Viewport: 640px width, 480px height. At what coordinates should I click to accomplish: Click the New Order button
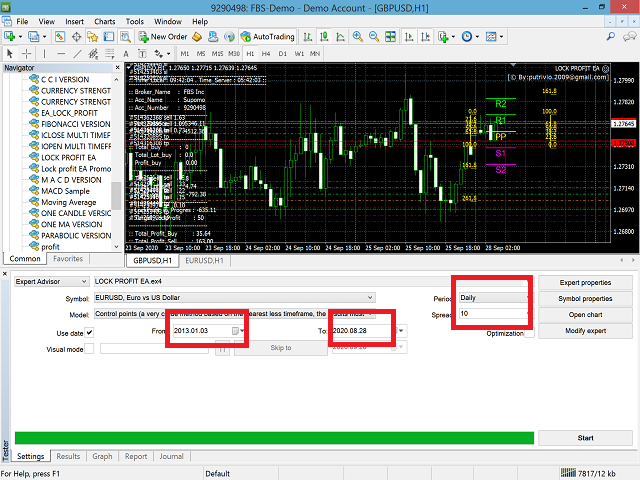(x=163, y=37)
